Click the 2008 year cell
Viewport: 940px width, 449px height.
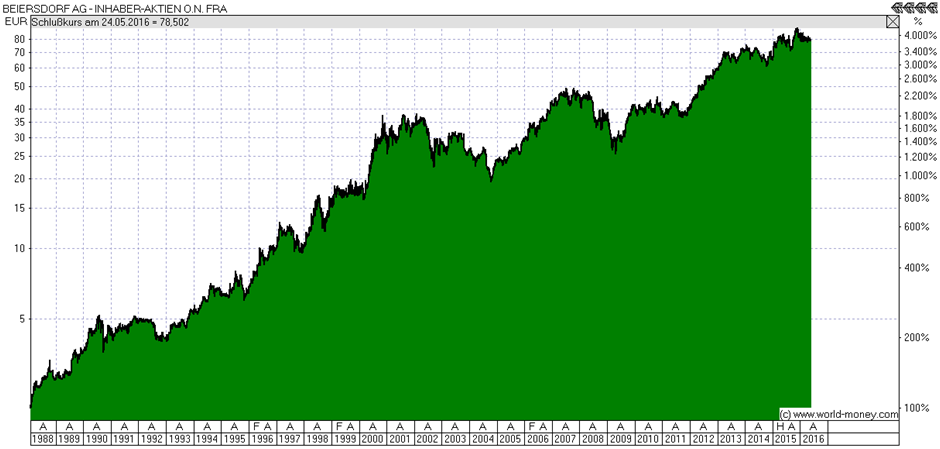(593, 439)
